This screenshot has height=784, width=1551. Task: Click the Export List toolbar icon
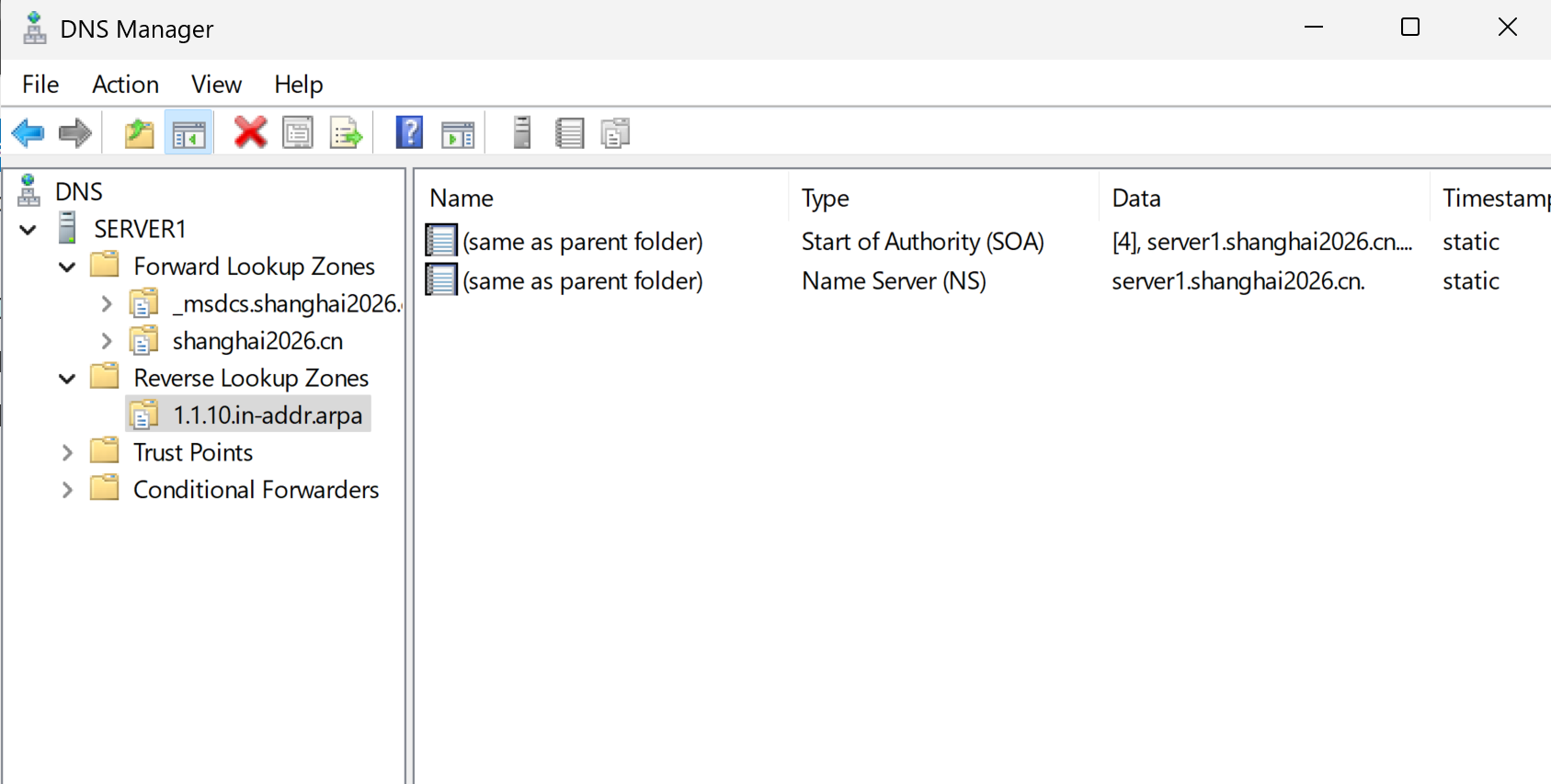coord(347,133)
